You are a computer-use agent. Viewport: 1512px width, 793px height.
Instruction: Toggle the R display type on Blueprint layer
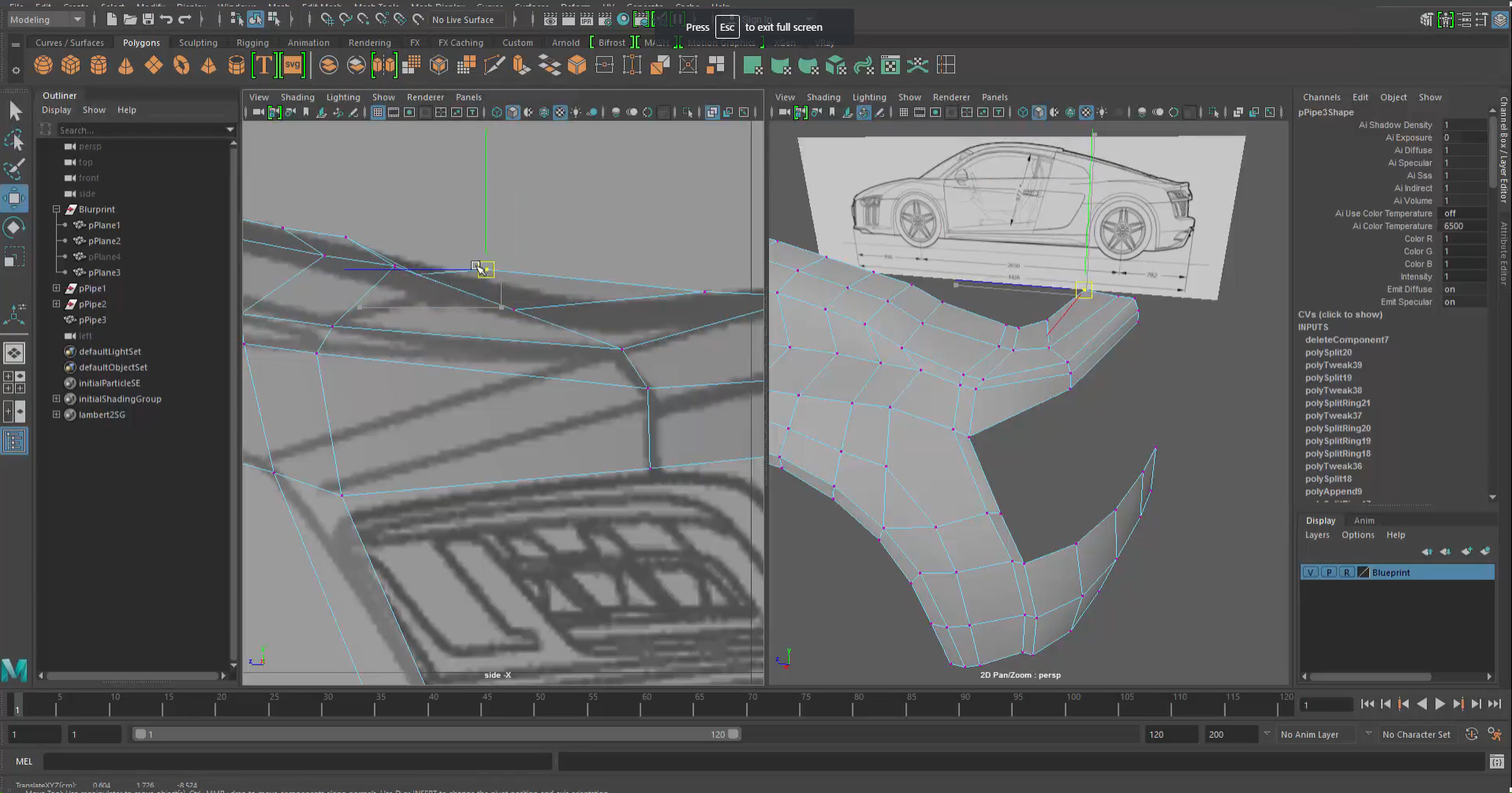pyautogui.click(x=1346, y=573)
